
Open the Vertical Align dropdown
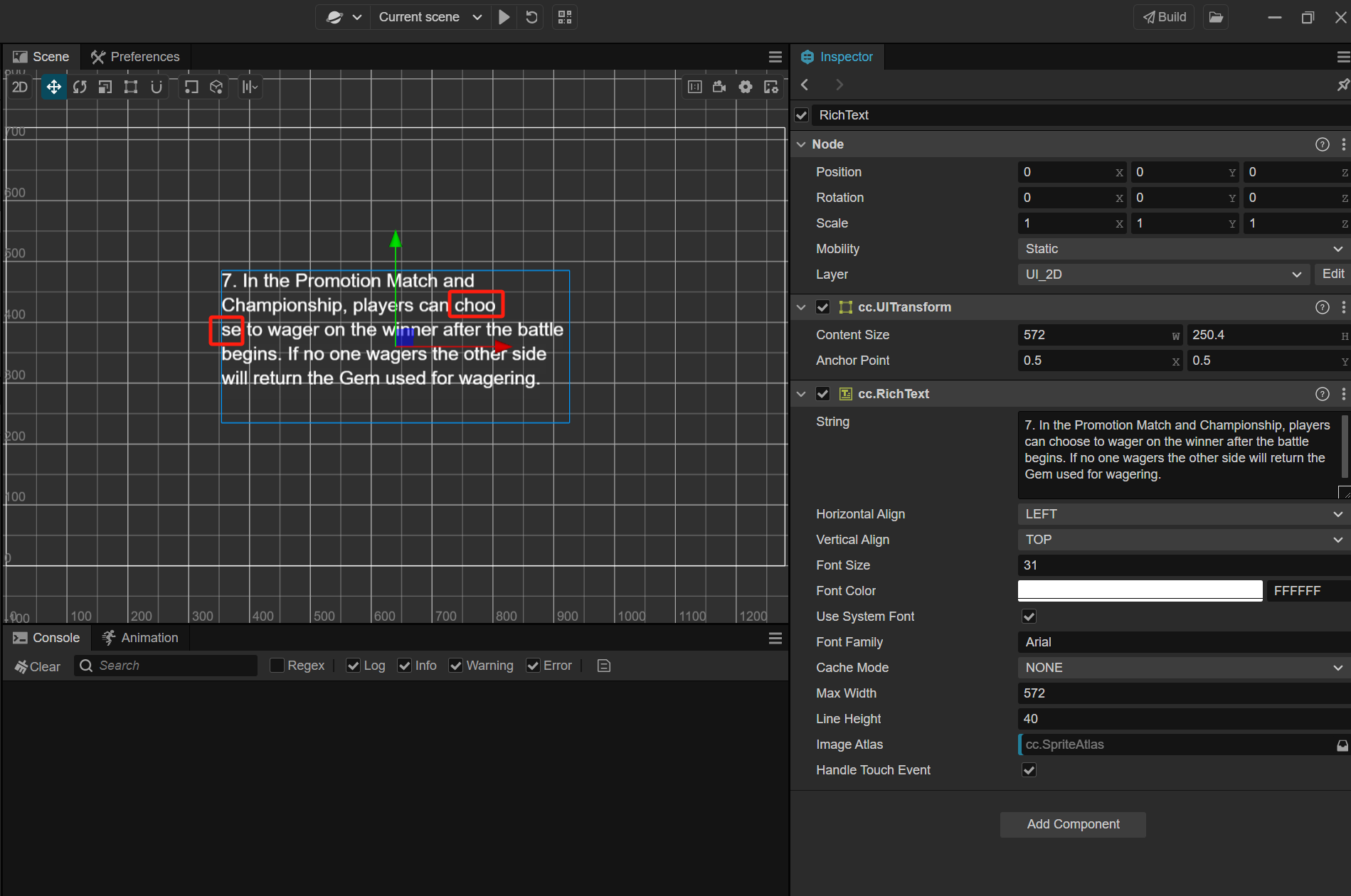pyautogui.click(x=1184, y=540)
